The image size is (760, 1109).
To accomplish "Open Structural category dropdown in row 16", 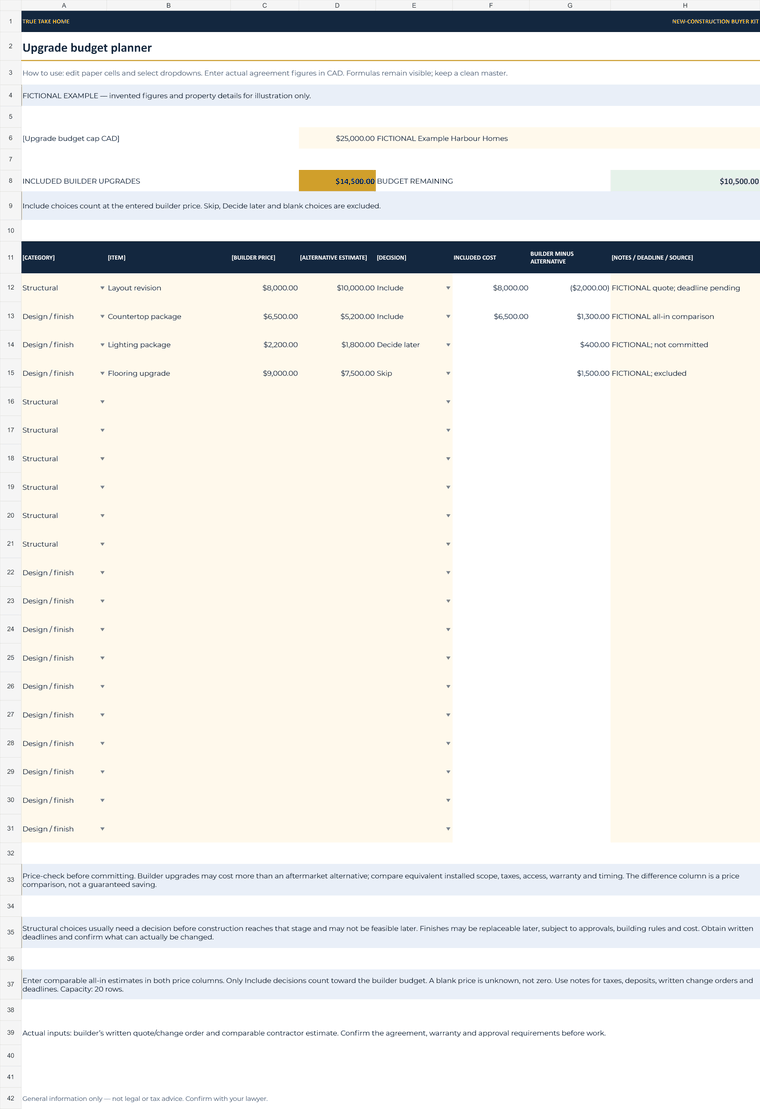I will [x=102, y=402].
